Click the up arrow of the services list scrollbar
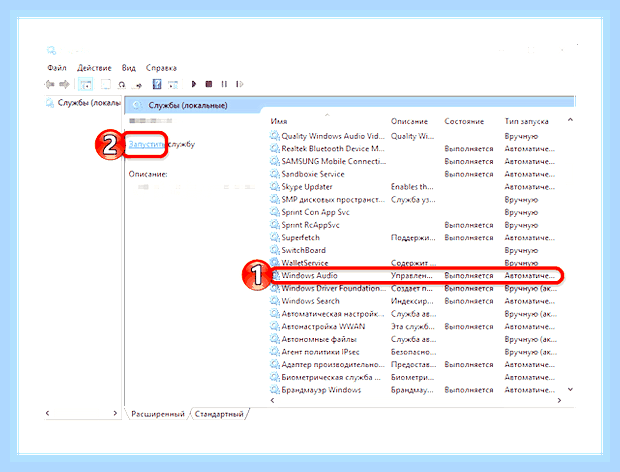 [570, 119]
